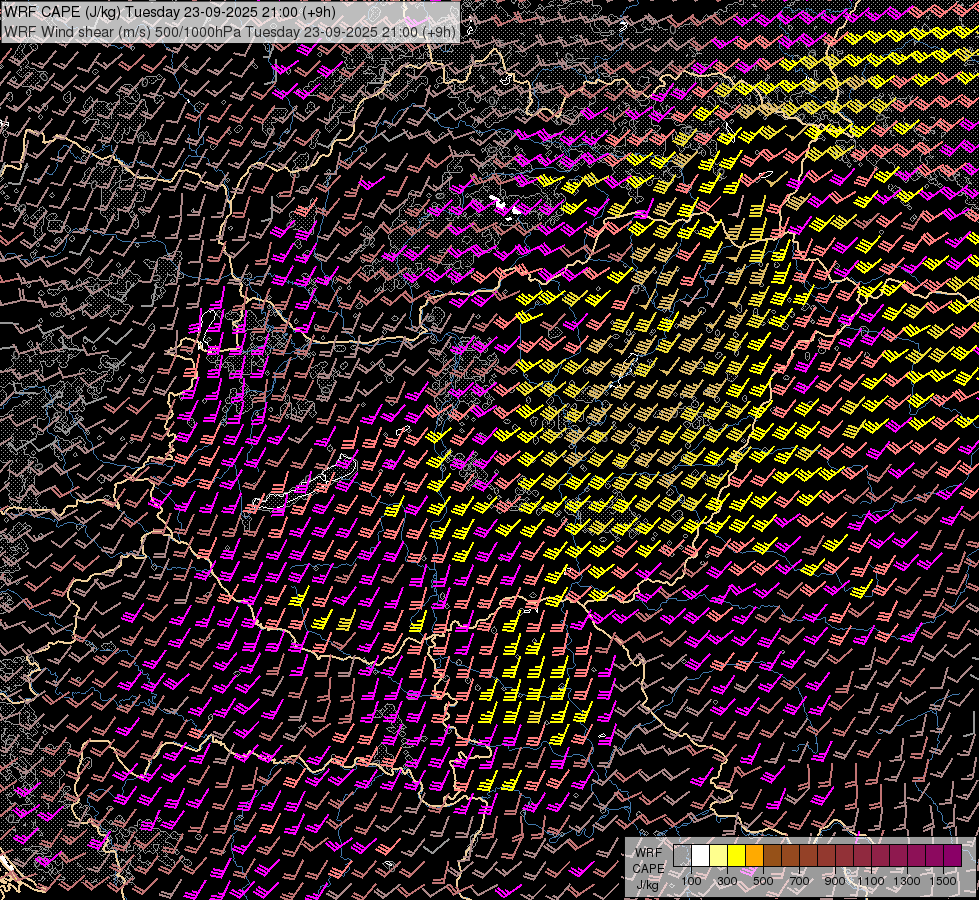Select the pale yellow CAPE legend swatch
This screenshot has height=900, width=979.
719,856
